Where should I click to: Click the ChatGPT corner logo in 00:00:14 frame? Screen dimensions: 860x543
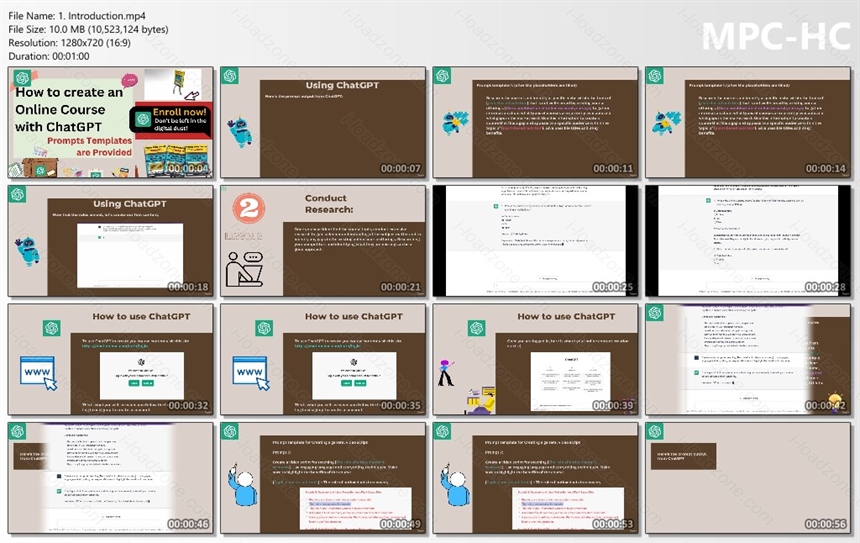(654, 76)
